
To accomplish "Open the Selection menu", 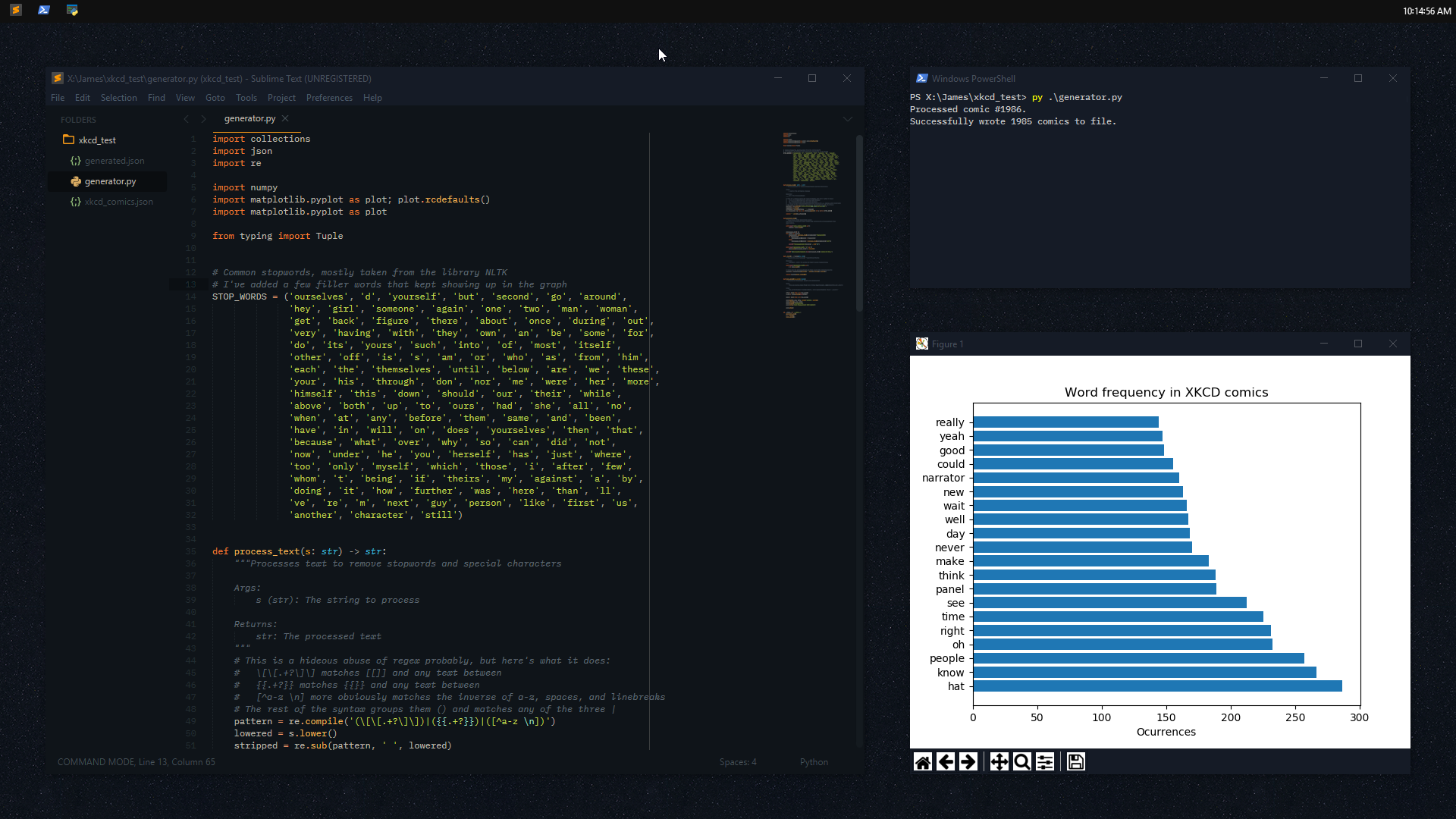I will [119, 98].
